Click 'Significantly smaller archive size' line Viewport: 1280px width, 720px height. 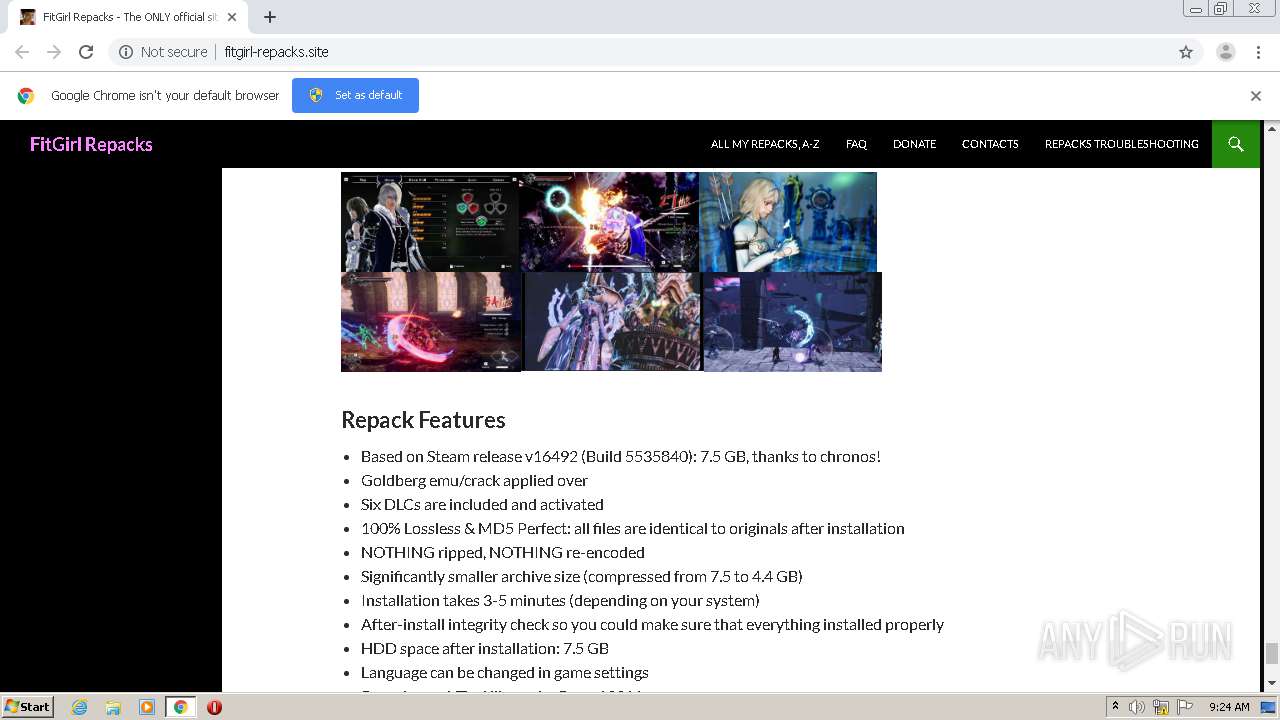(582, 577)
